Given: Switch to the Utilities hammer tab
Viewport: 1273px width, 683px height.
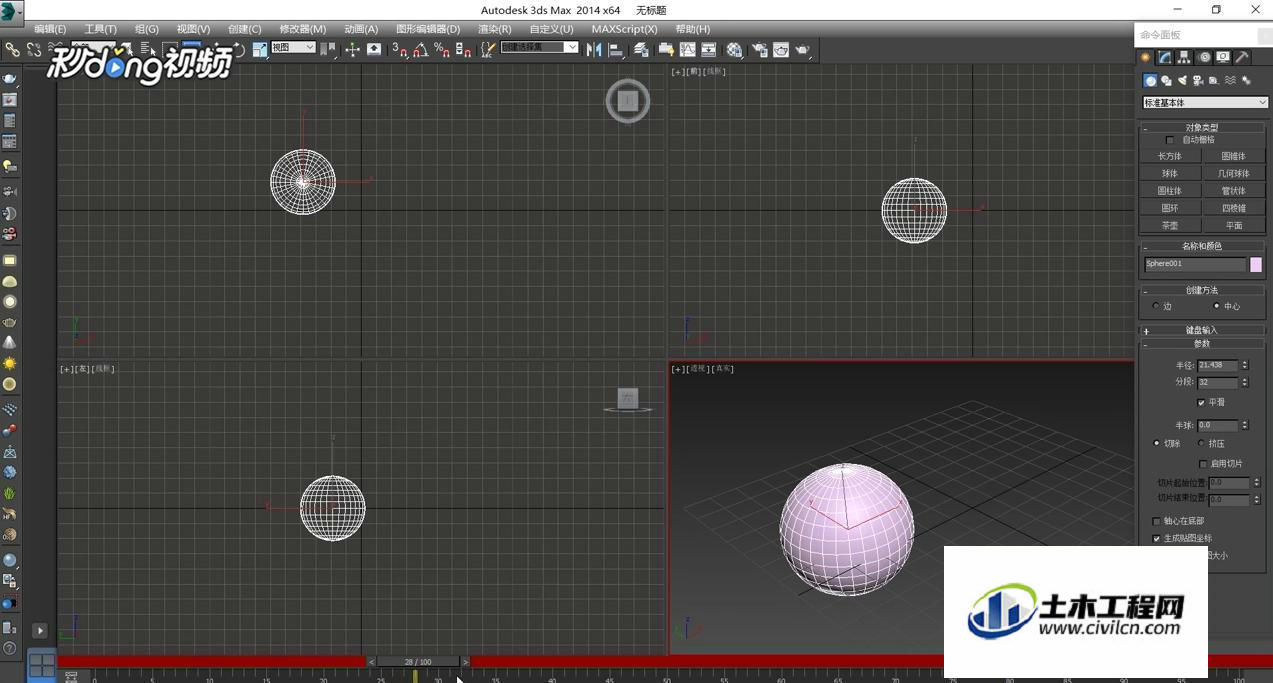Looking at the screenshot, I should tap(1242, 58).
